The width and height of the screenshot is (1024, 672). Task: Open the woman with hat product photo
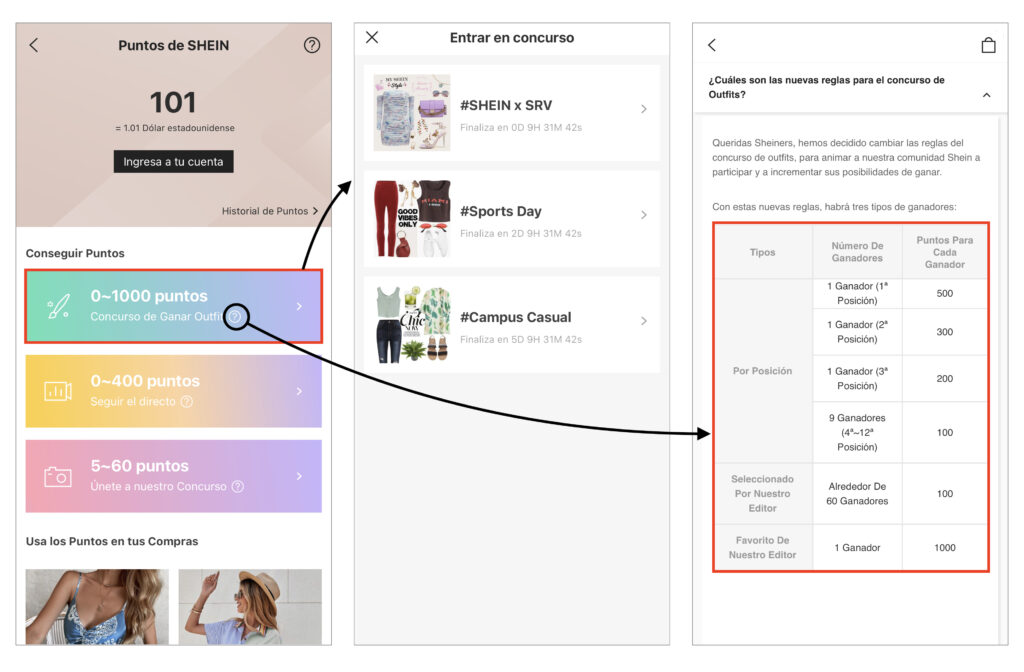(250, 607)
